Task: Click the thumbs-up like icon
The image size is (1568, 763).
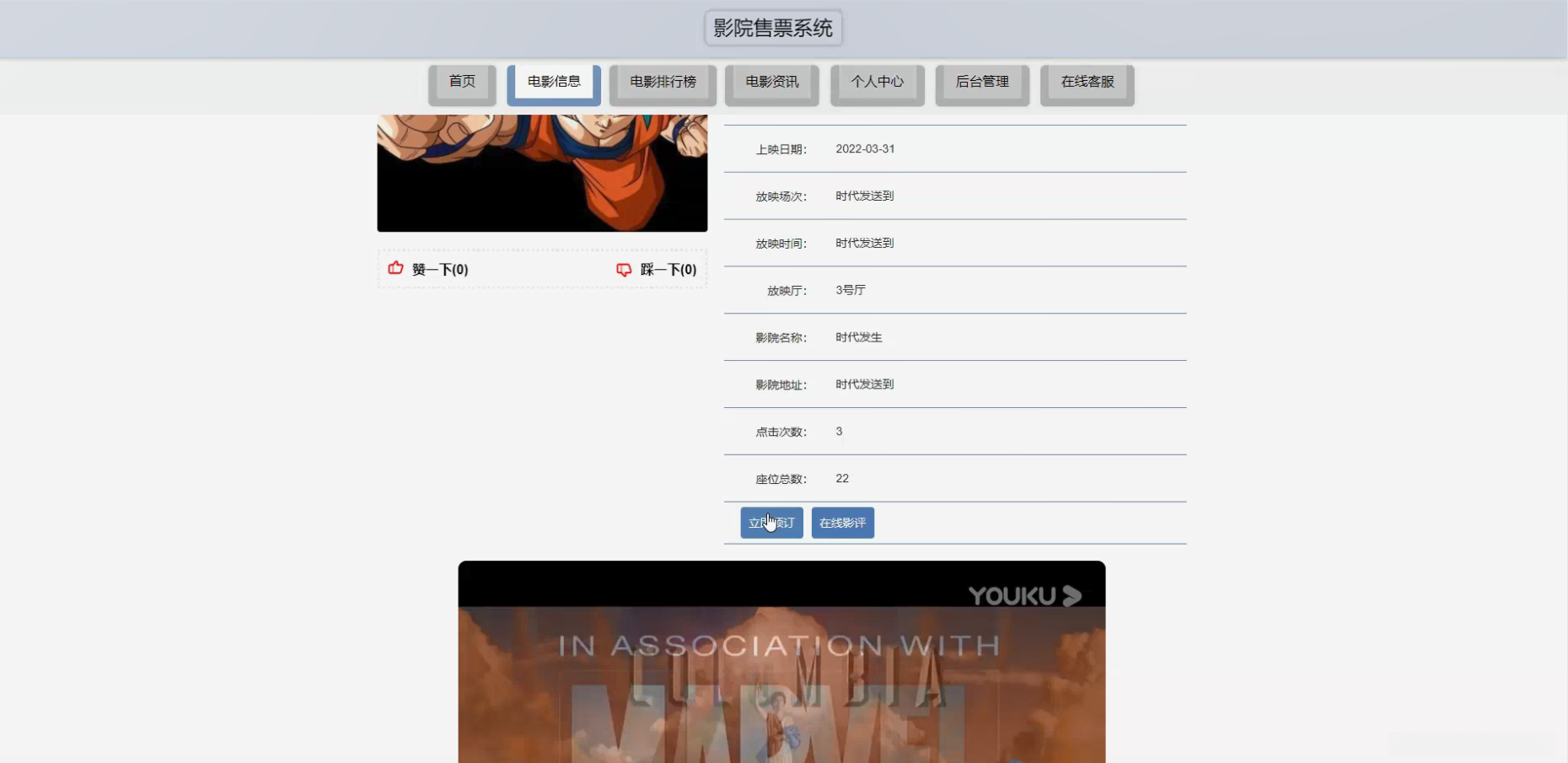Action: coord(395,268)
